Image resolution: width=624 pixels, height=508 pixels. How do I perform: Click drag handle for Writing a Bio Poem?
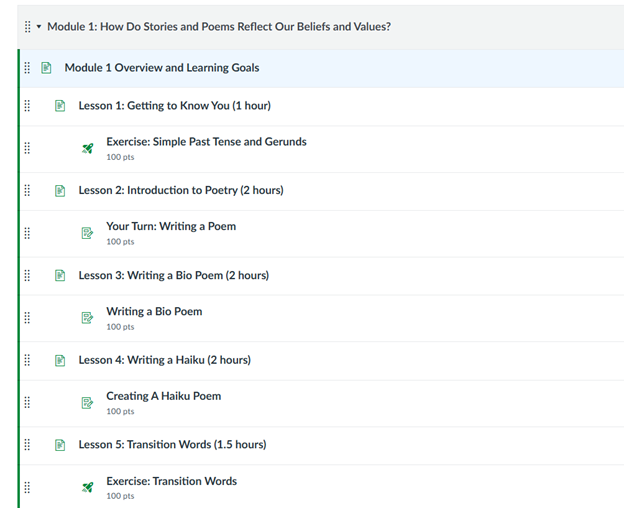click(27, 318)
